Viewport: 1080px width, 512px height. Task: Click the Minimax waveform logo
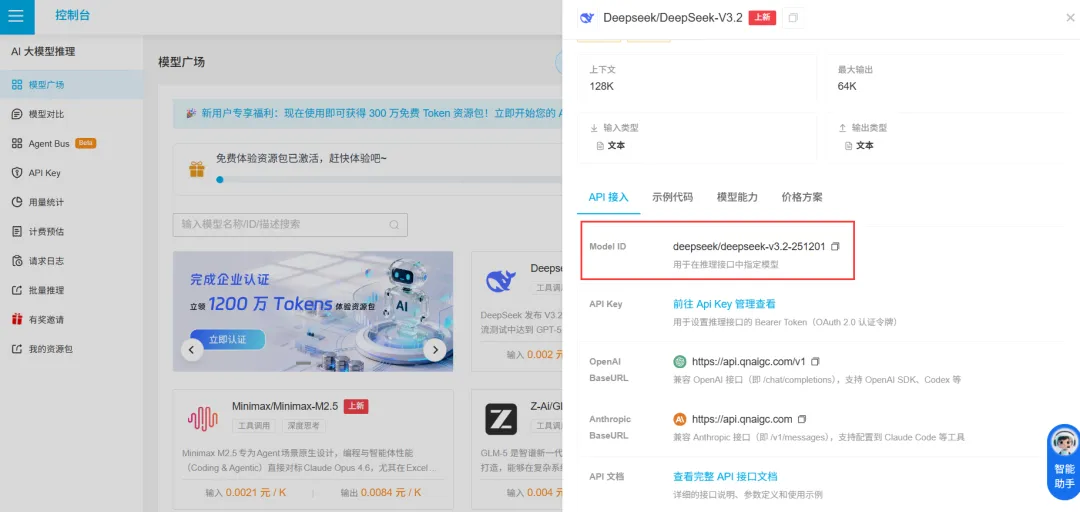[x=202, y=418]
